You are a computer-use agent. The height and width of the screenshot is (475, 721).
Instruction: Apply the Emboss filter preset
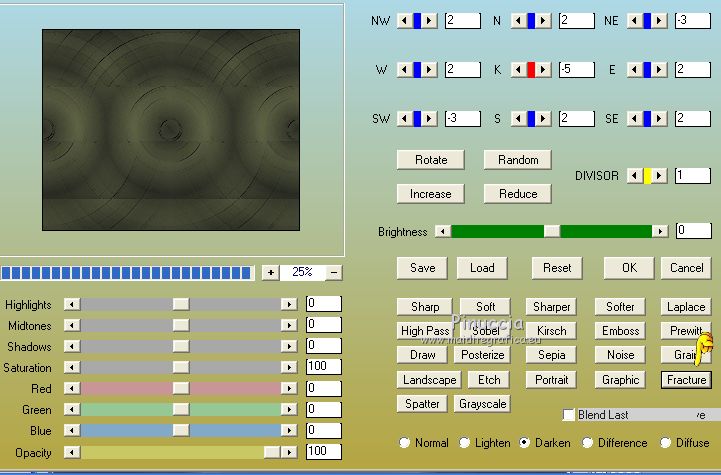click(620, 331)
